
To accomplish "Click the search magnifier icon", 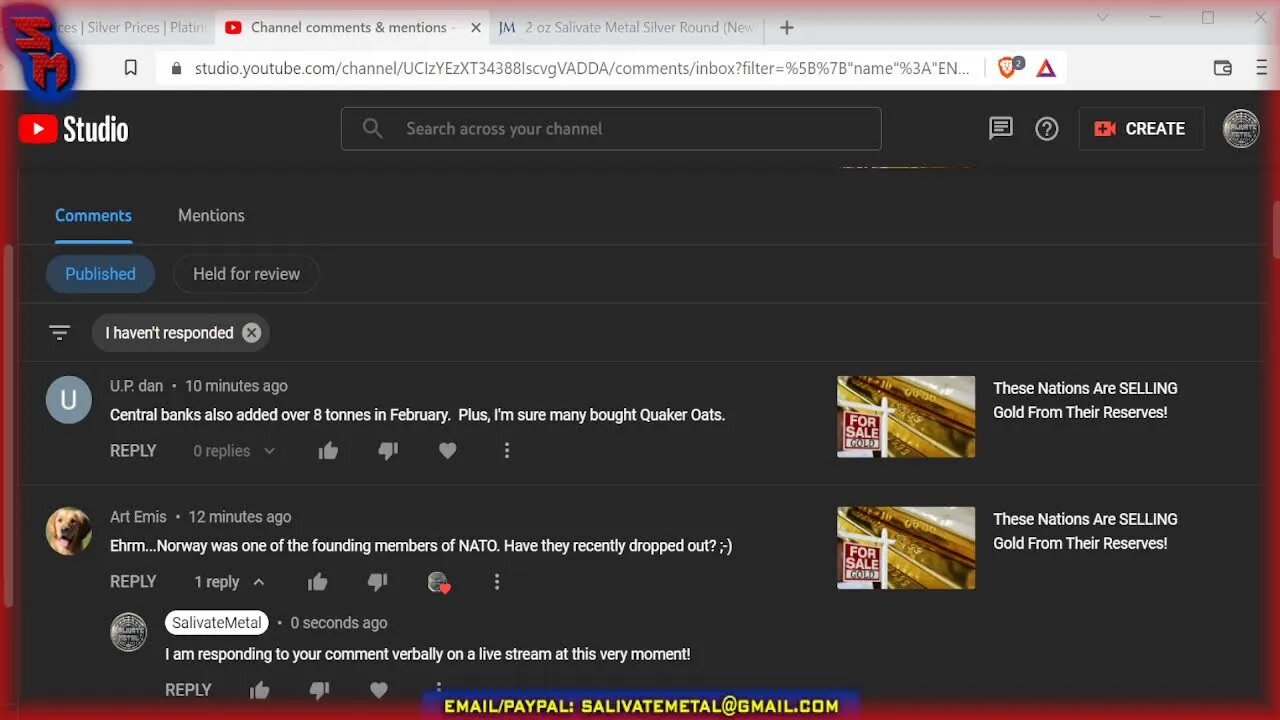I will 372,128.
